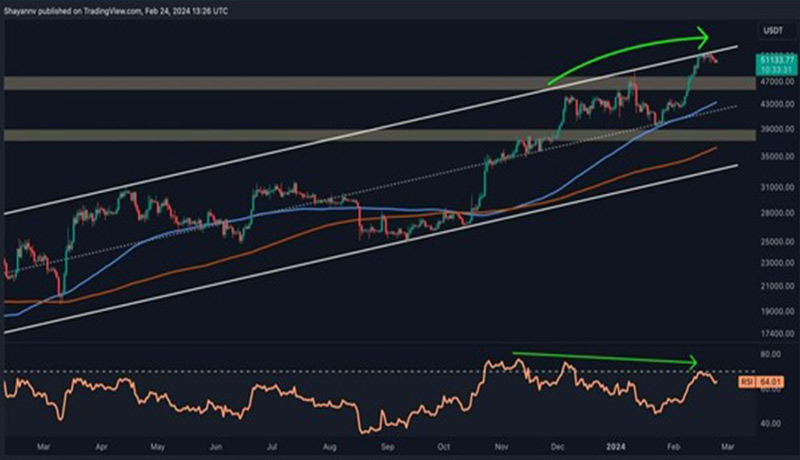
Task: Click the dotted channel midline
Action: [x=300, y=199]
